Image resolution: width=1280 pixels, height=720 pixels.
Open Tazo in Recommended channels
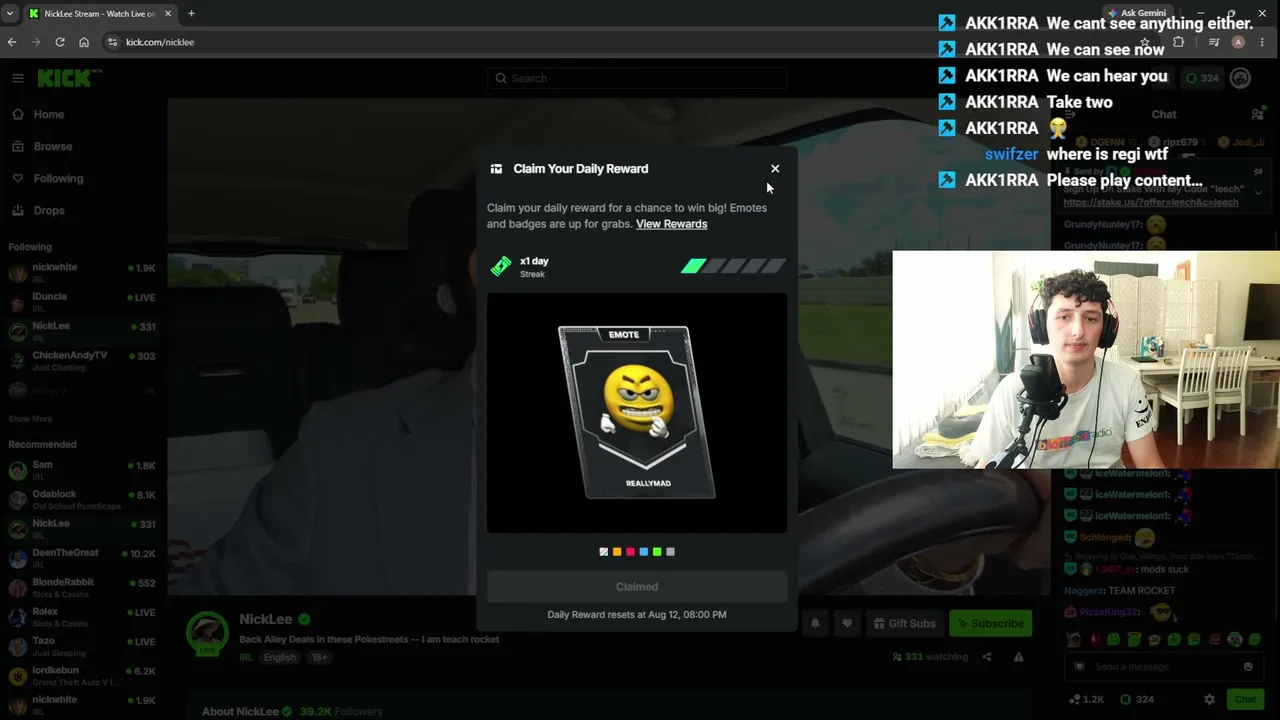point(82,646)
